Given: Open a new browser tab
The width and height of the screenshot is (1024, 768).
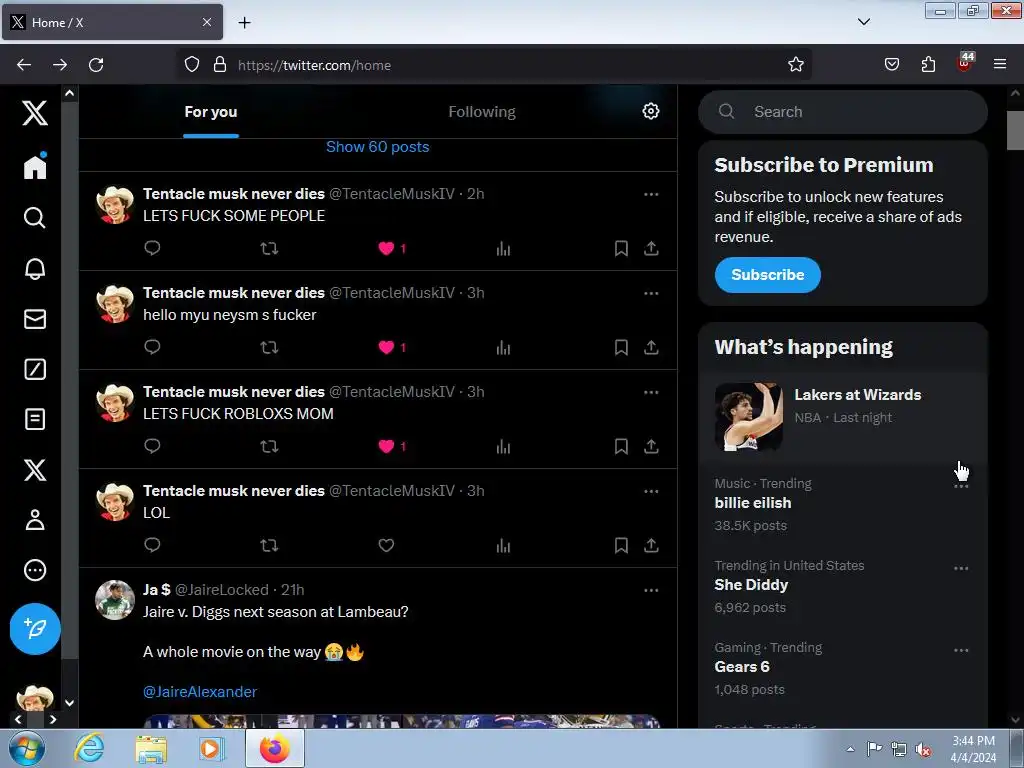Looking at the screenshot, I should (x=244, y=22).
